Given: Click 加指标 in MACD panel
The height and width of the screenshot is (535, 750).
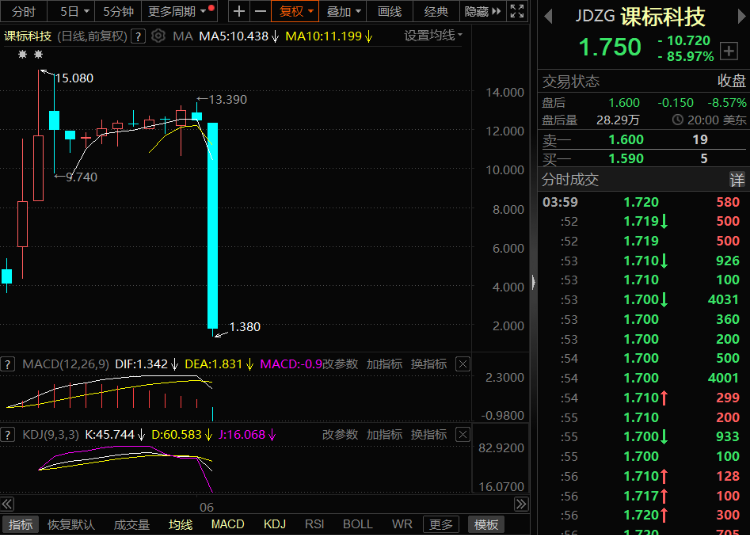Looking at the screenshot, I should (x=384, y=364).
